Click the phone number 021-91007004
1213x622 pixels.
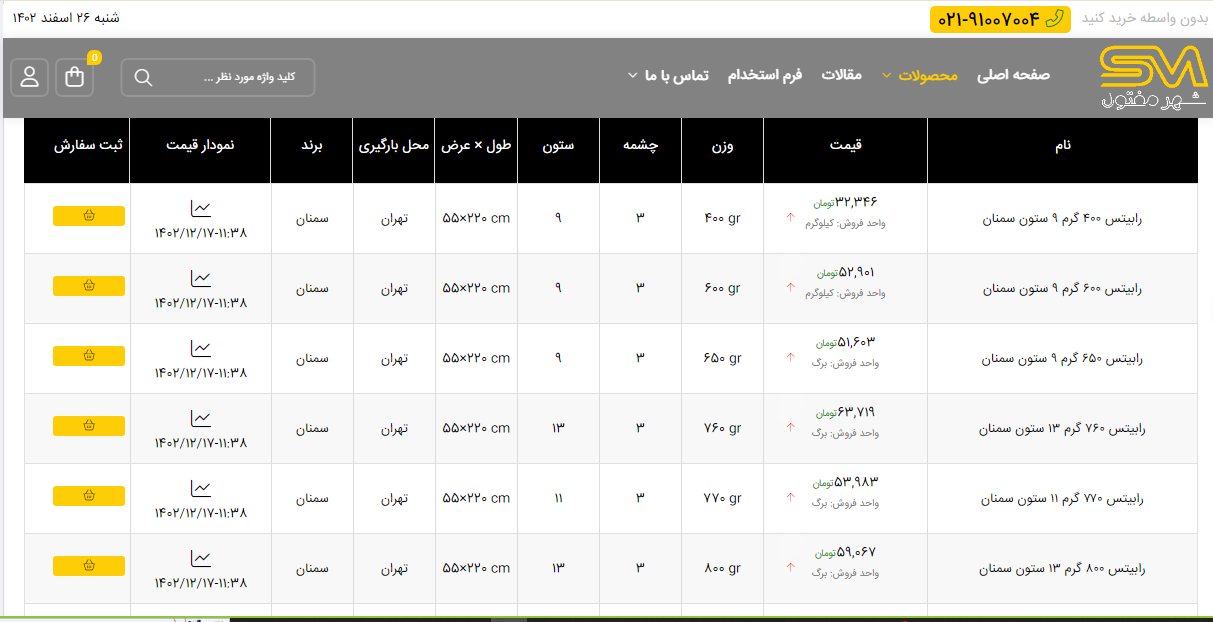989,19
